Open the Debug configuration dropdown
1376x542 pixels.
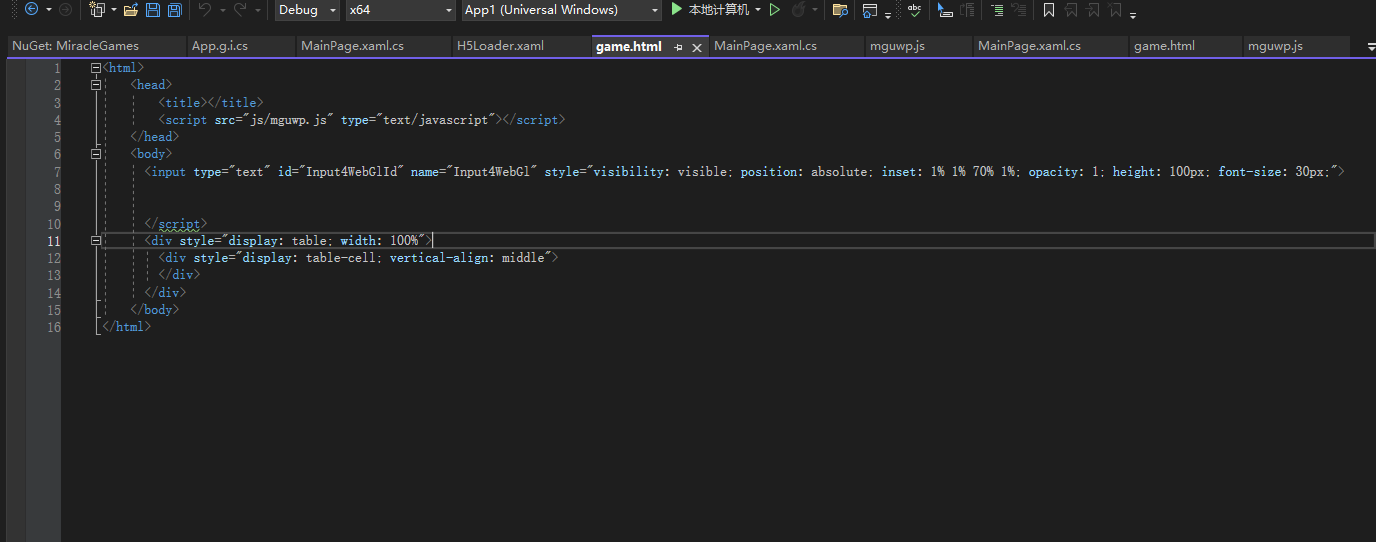point(308,10)
